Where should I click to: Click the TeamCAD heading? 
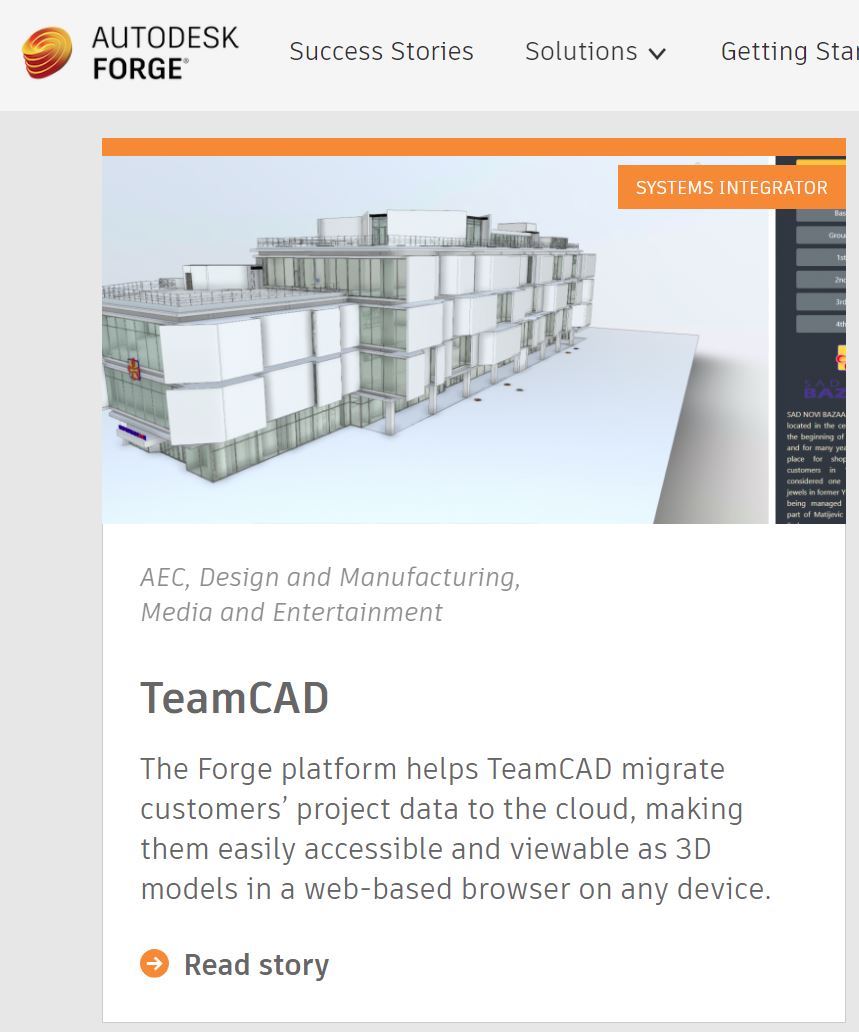(x=234, y=697)
